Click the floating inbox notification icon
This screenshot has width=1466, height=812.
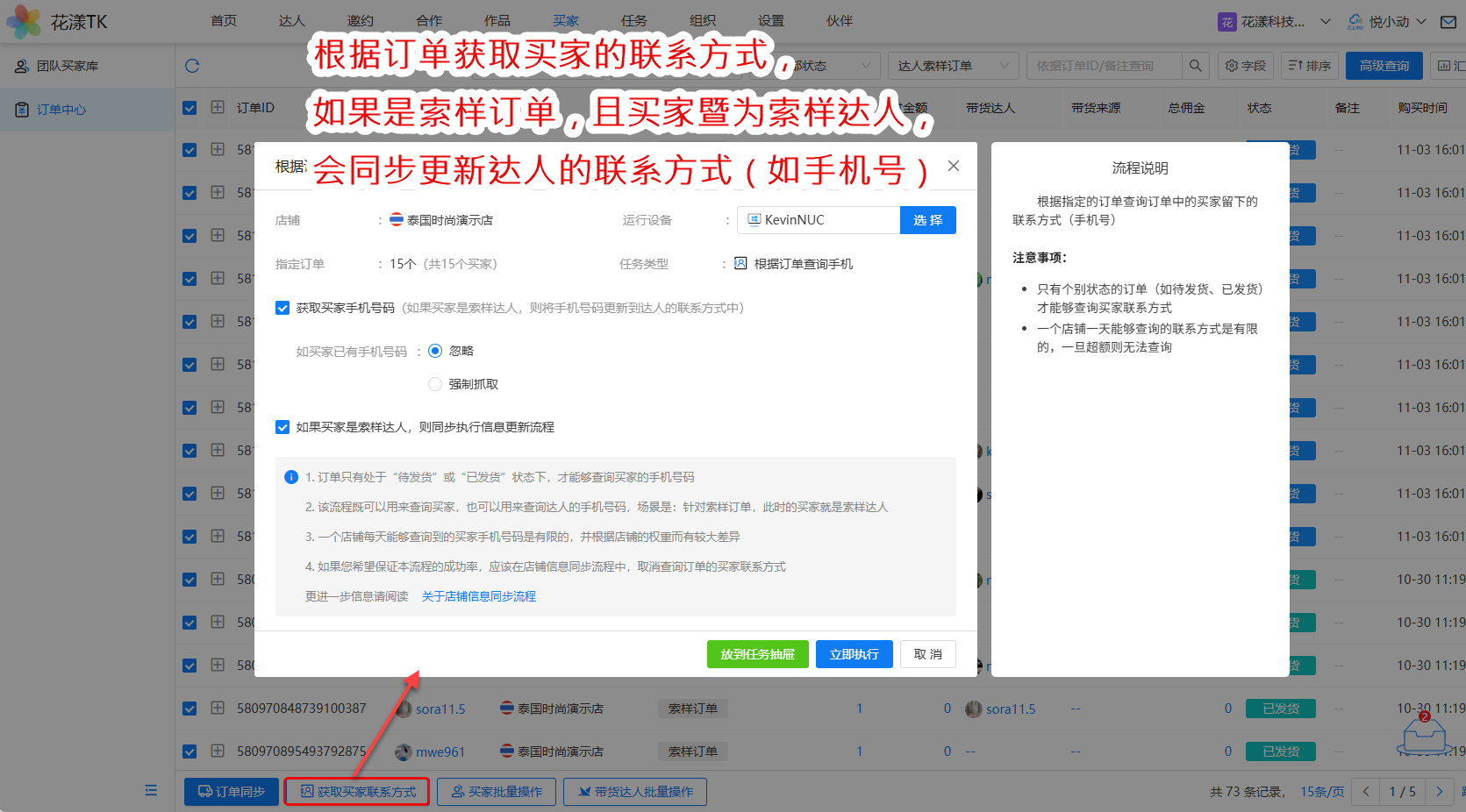click(1424, 735)
